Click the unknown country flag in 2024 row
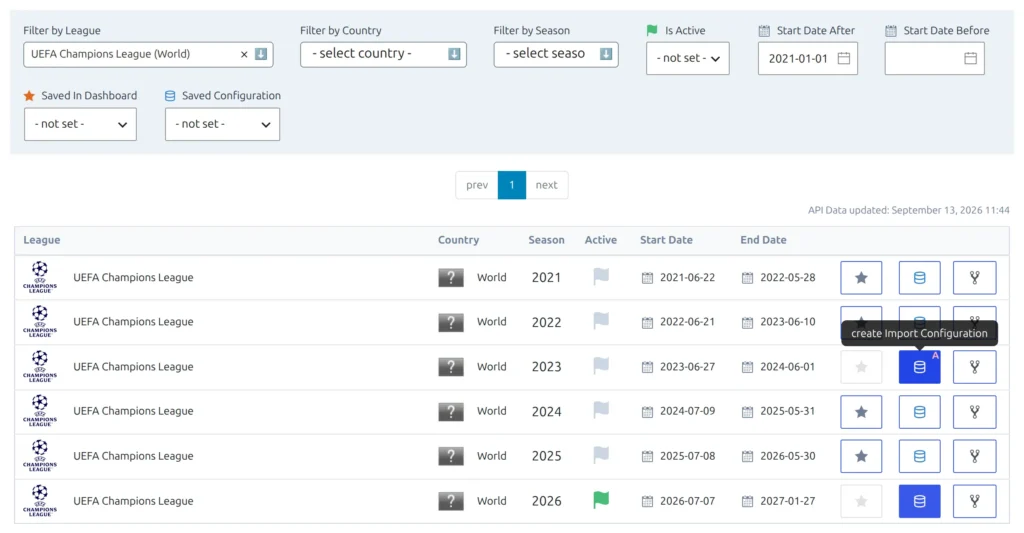The height and width of the screenshot is (533, 1024). tap(451, 412)
